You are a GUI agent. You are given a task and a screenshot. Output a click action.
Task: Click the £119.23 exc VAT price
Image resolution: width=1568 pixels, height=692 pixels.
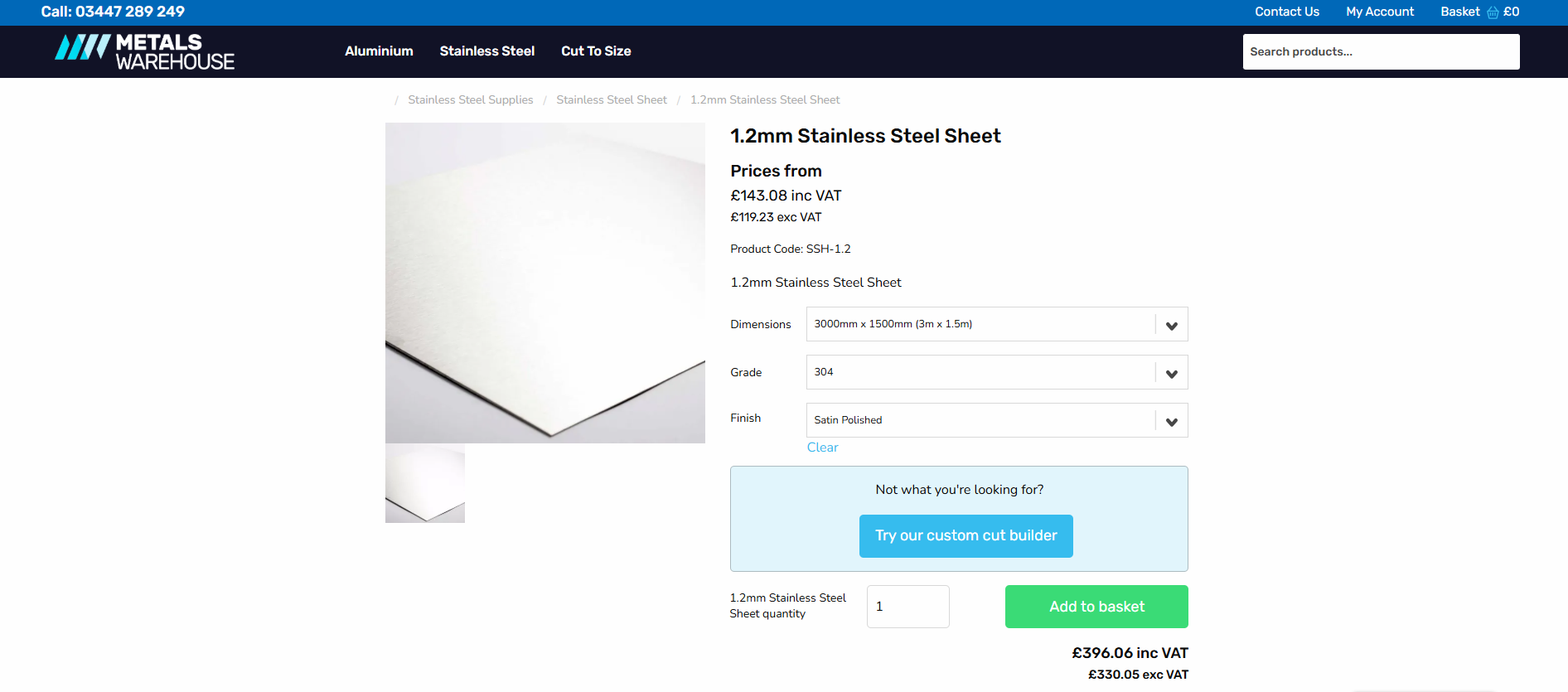776,217
